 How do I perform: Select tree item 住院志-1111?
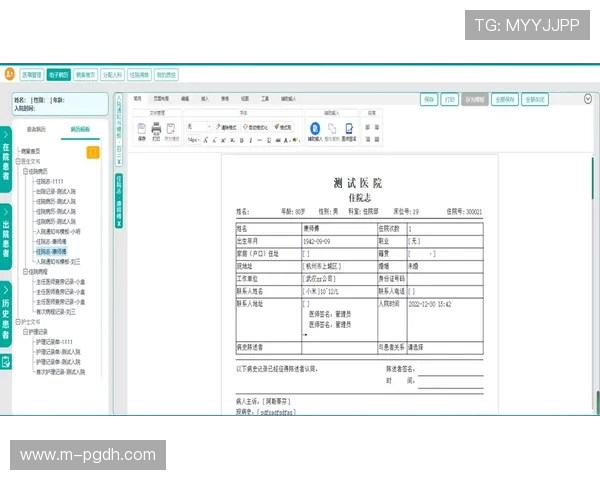(50, 181)
